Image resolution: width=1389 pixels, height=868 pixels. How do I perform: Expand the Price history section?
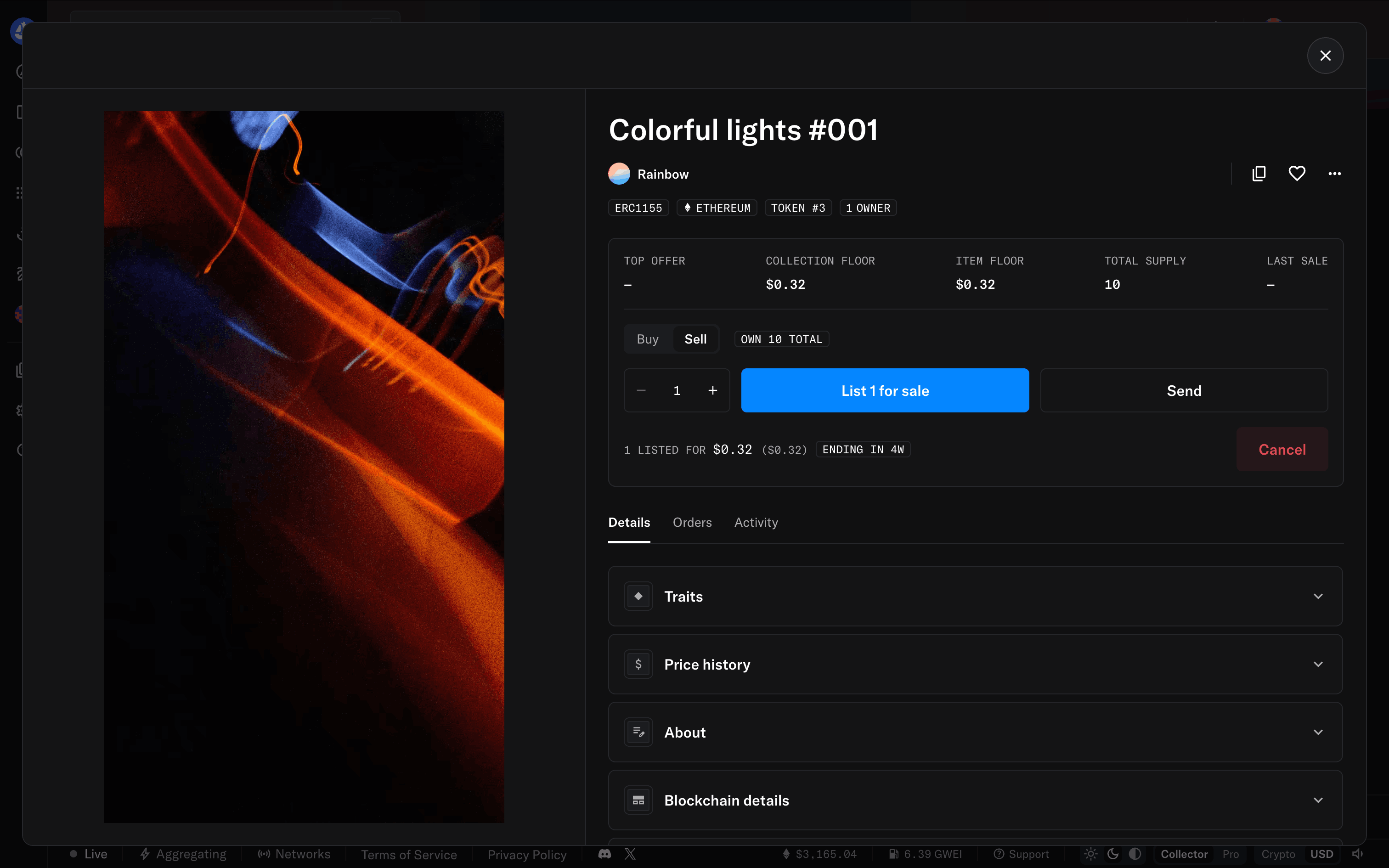975,664
